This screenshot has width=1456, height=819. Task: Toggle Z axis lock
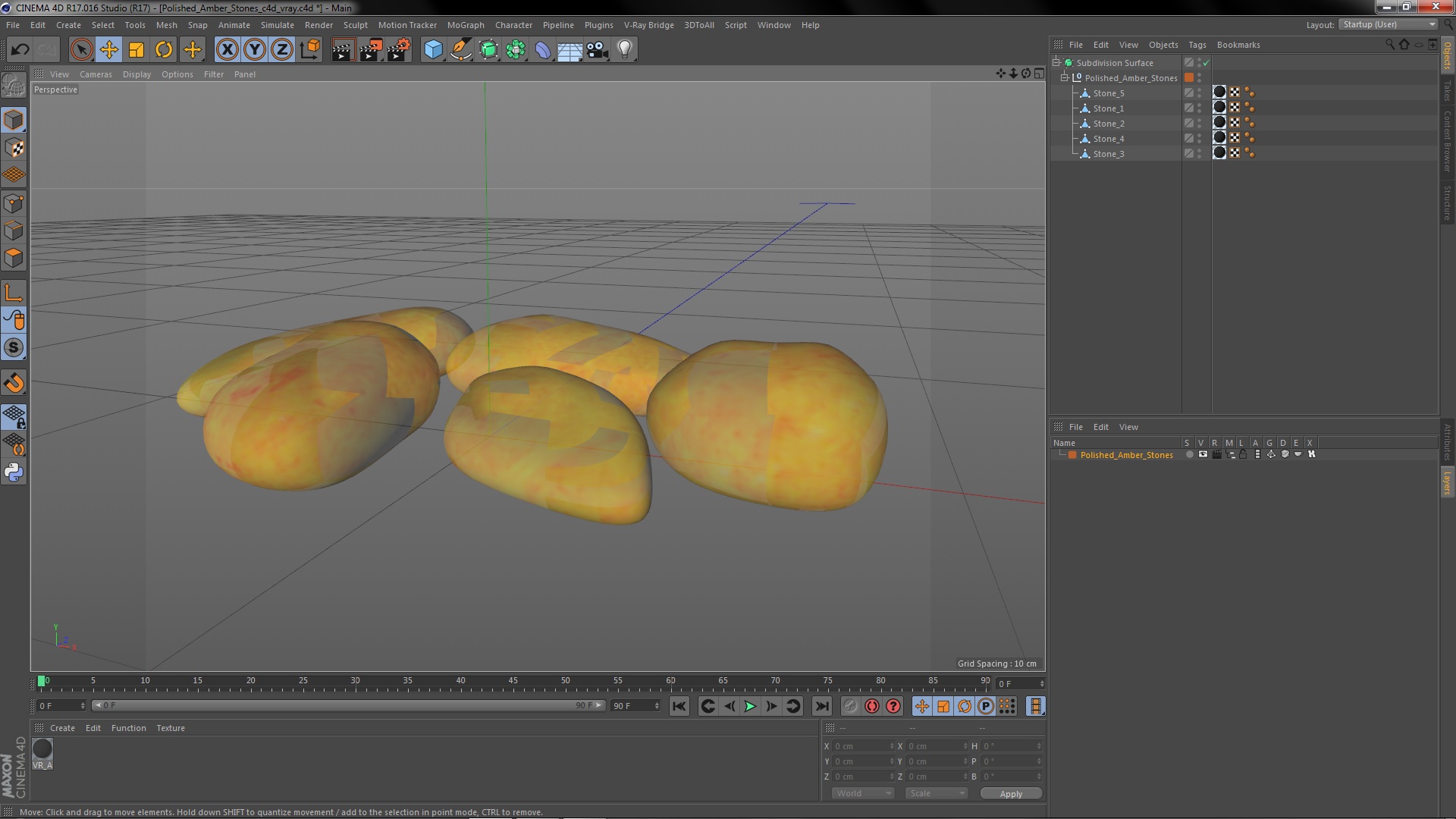(x=282, y=50)
